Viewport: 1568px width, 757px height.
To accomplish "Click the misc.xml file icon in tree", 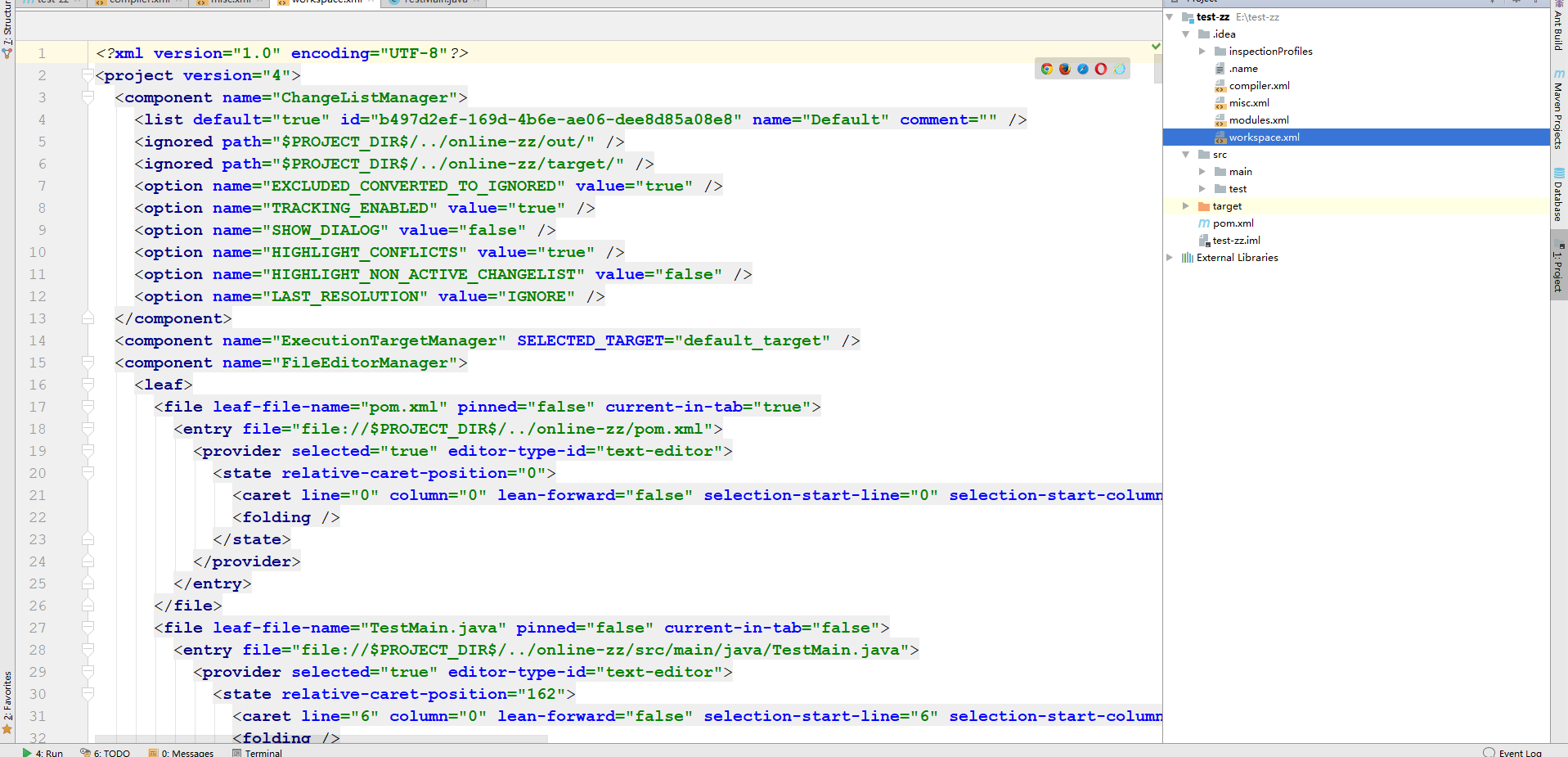I will pos(1220,103).
